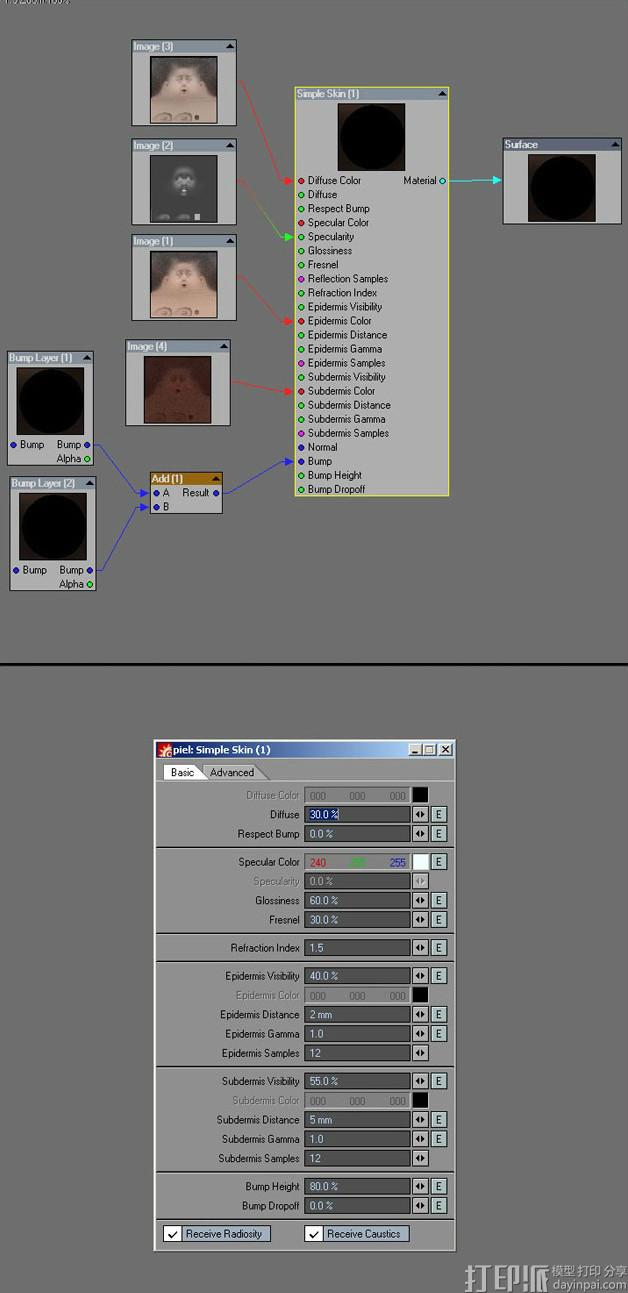Image resolution: width=628 pixels, height=1293 pixels.
Task: Click the Bump Dropoff input socket dot
Action: coord(301,489)
